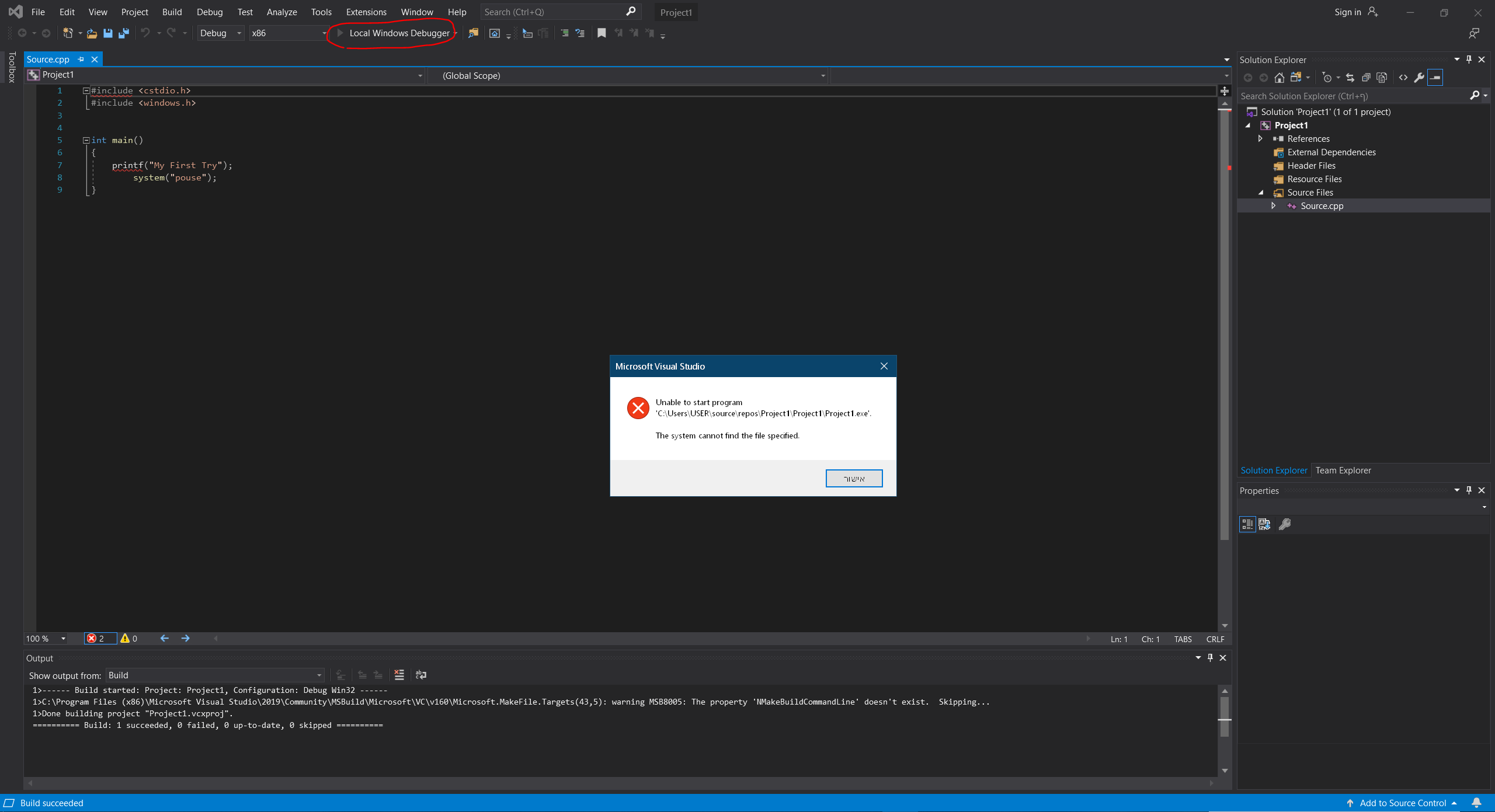
Task: Click Add to Source Control
Action: coord(1402,803)
